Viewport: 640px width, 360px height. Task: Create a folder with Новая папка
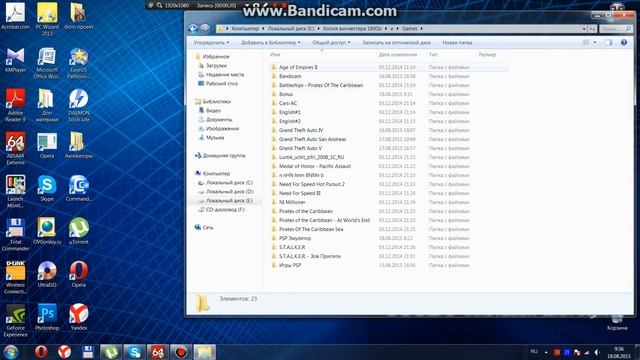tap(457, 42)
